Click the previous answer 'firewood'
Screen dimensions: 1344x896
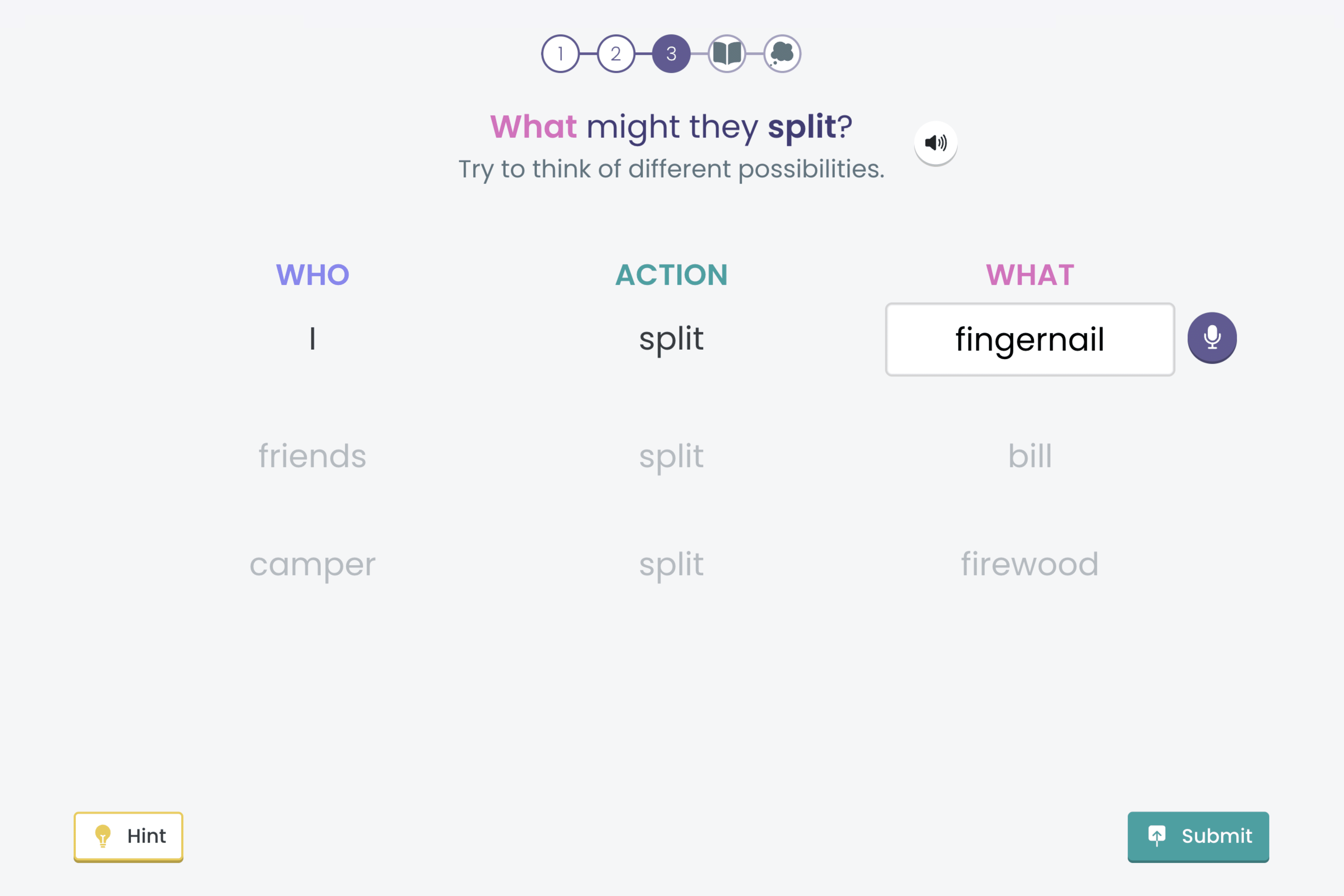click(x=1030, y=564)
